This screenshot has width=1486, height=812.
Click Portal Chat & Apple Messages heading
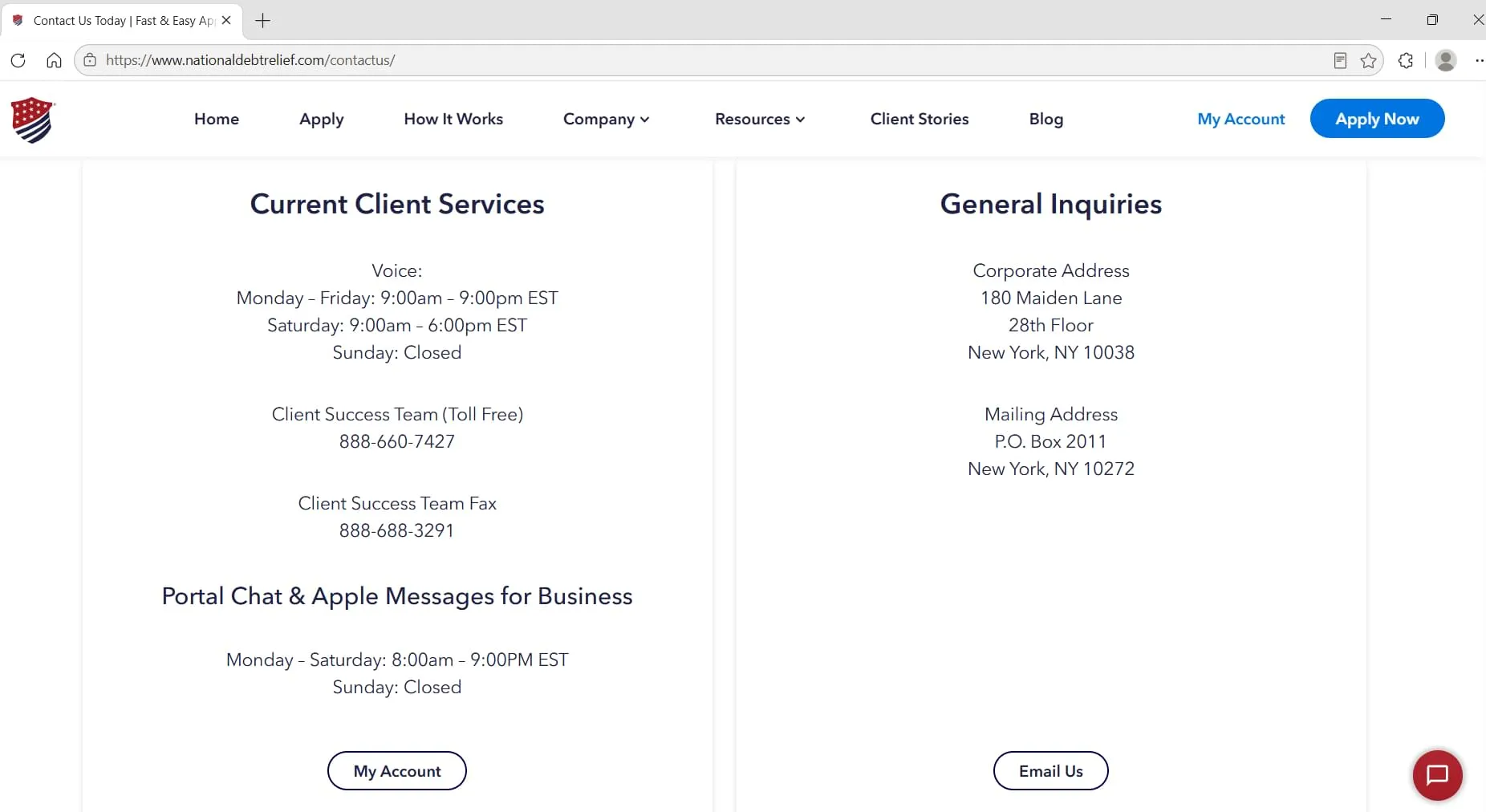coord(397,596)
